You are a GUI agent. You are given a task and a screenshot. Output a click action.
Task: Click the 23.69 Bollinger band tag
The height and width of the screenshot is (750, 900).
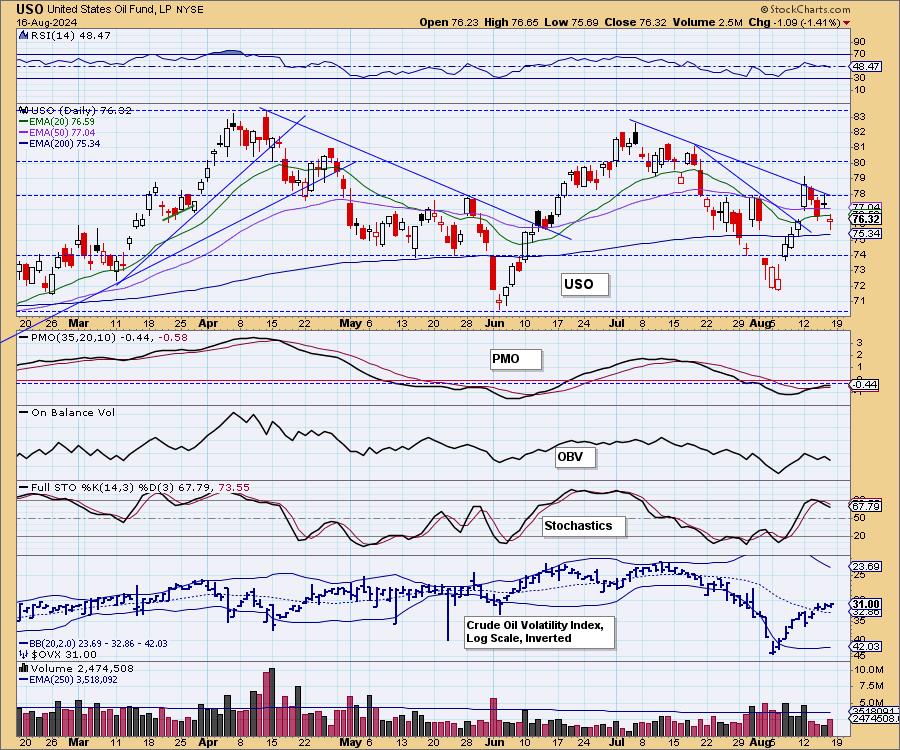point(866,567)
